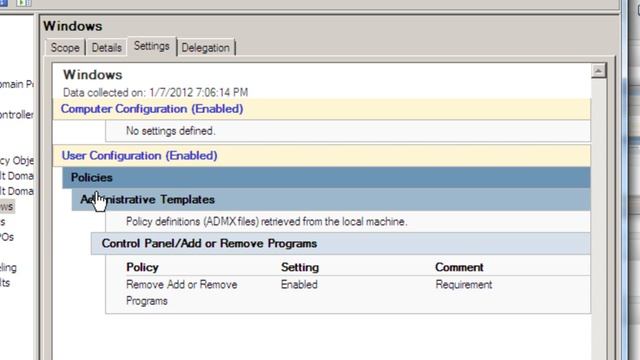Open the Delegation tab

(206, 47)
